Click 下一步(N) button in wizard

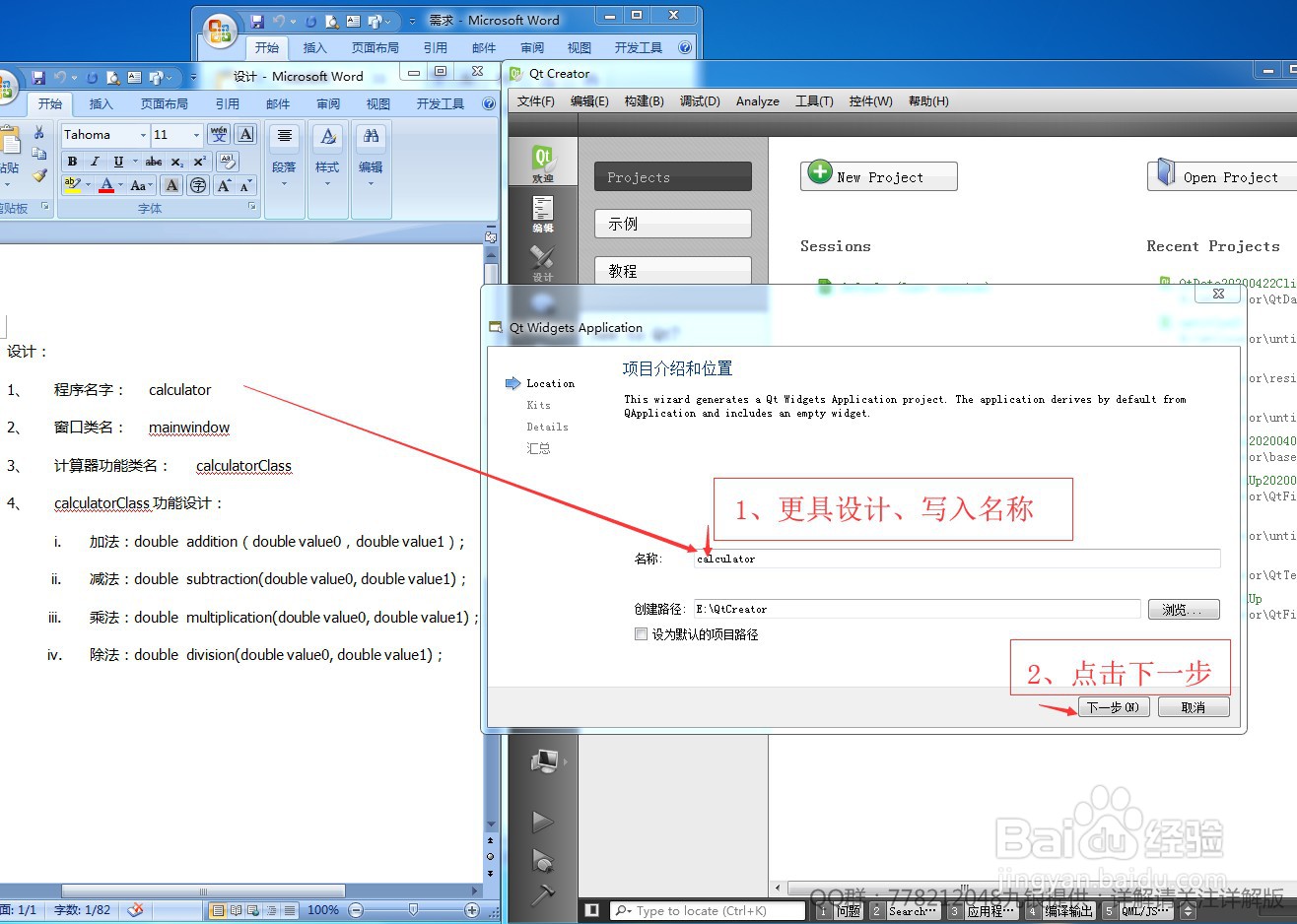pos(1114,707)
